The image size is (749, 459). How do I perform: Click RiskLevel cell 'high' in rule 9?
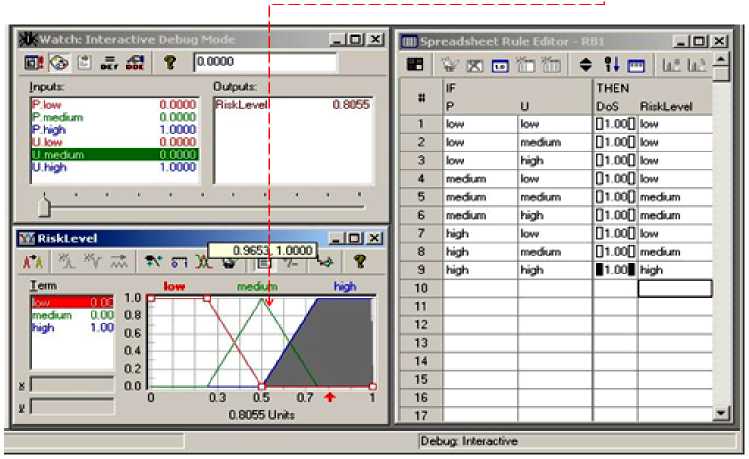pyautogui.click(x=675, y=270)
